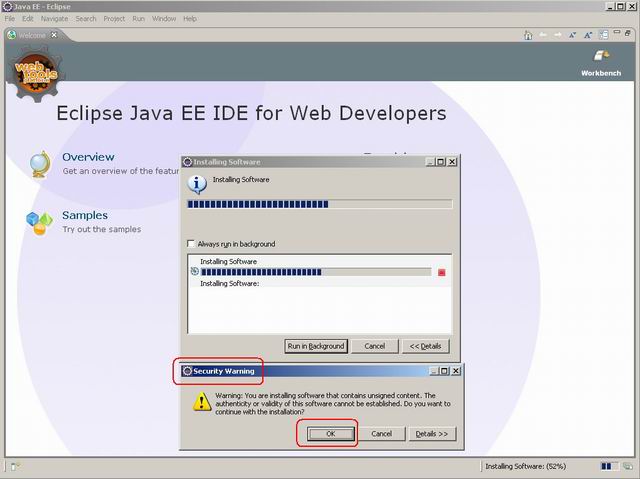Screen dimensions: 640x479
Task: Click the magnify font size icon
Action: pos(589,35)
